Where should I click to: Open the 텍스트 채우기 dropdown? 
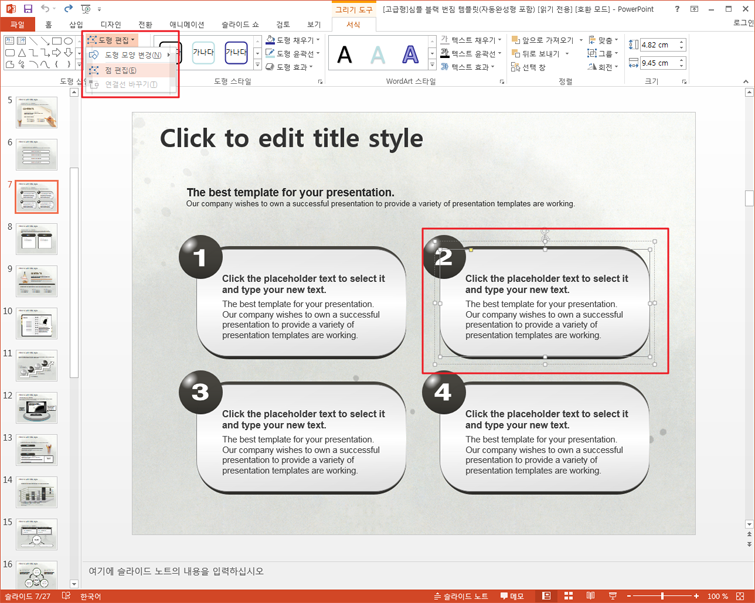pos(471,40)
